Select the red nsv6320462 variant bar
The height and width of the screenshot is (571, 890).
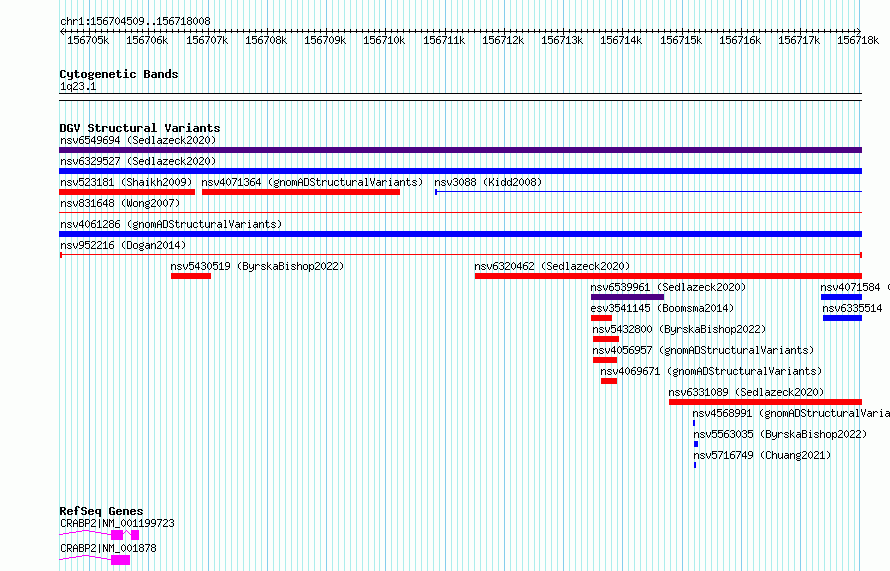[669, 276]
